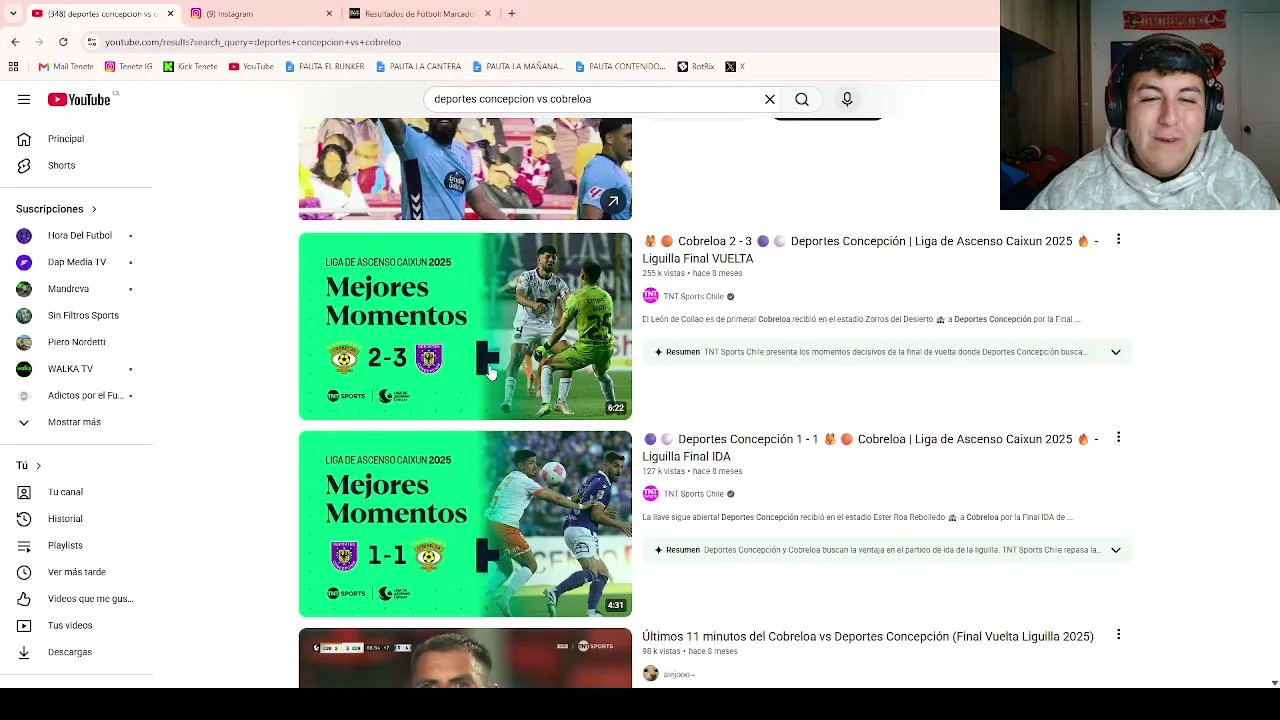Play the Mejores Momentos 2-3 thumbnail
Viewport: 1280px width, 720px height.
tap(465, 326)
